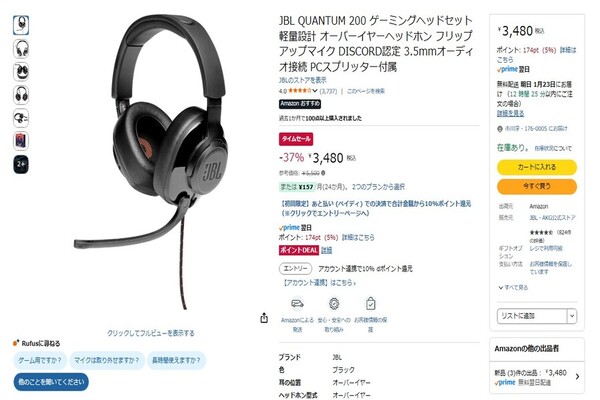The image size is (600, 400).
Task: Click the Amazon delivery truck icon
Action: 297,304
